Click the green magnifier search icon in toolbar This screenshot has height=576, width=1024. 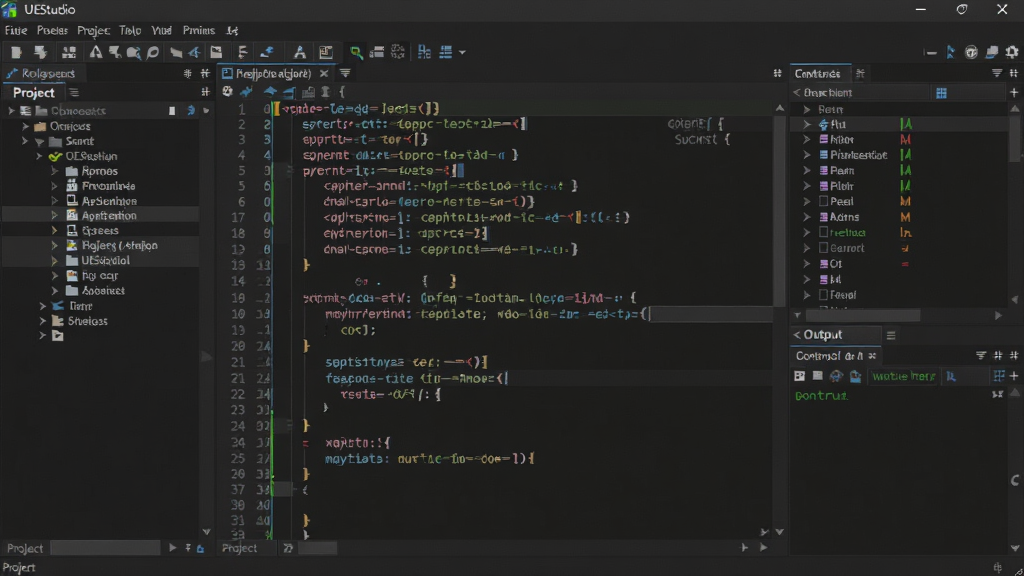point(356,52)
